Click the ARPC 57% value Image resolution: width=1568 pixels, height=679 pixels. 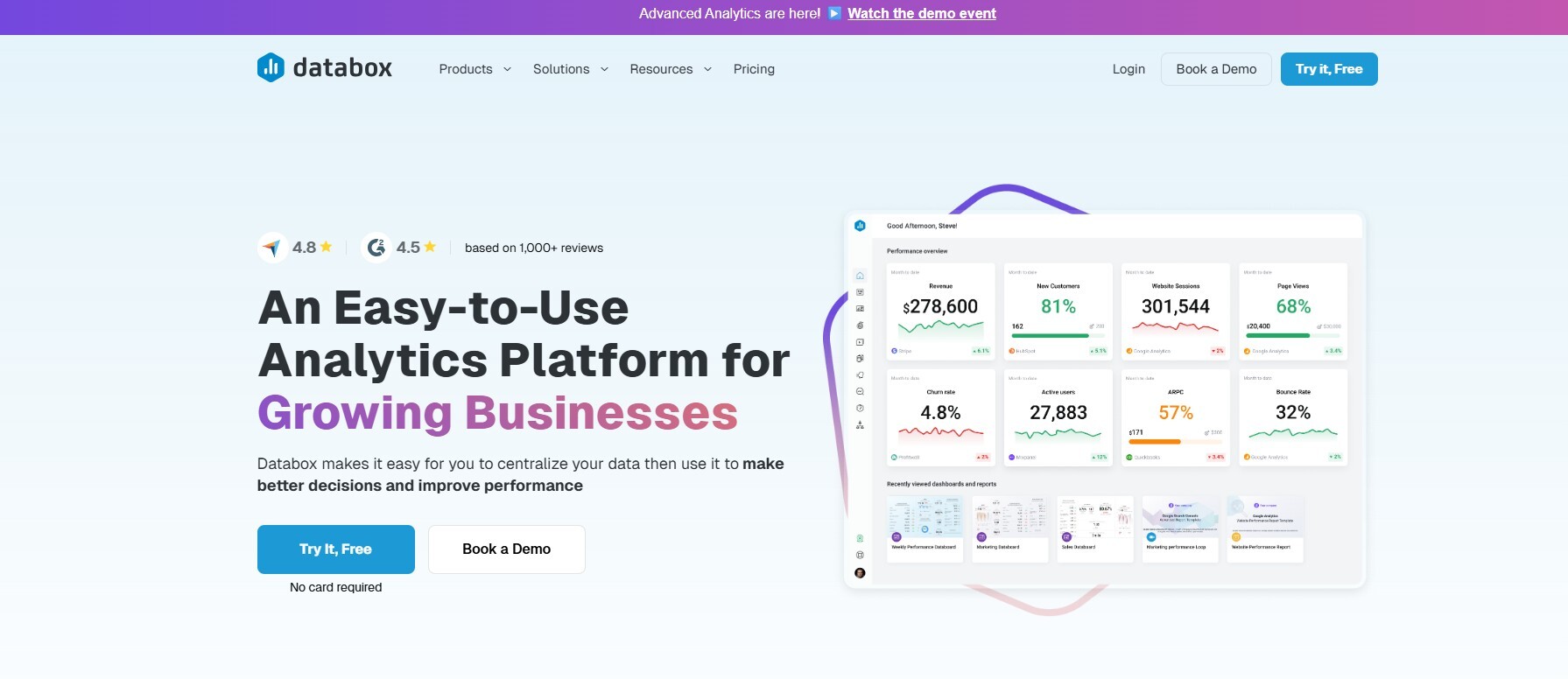1176,412
